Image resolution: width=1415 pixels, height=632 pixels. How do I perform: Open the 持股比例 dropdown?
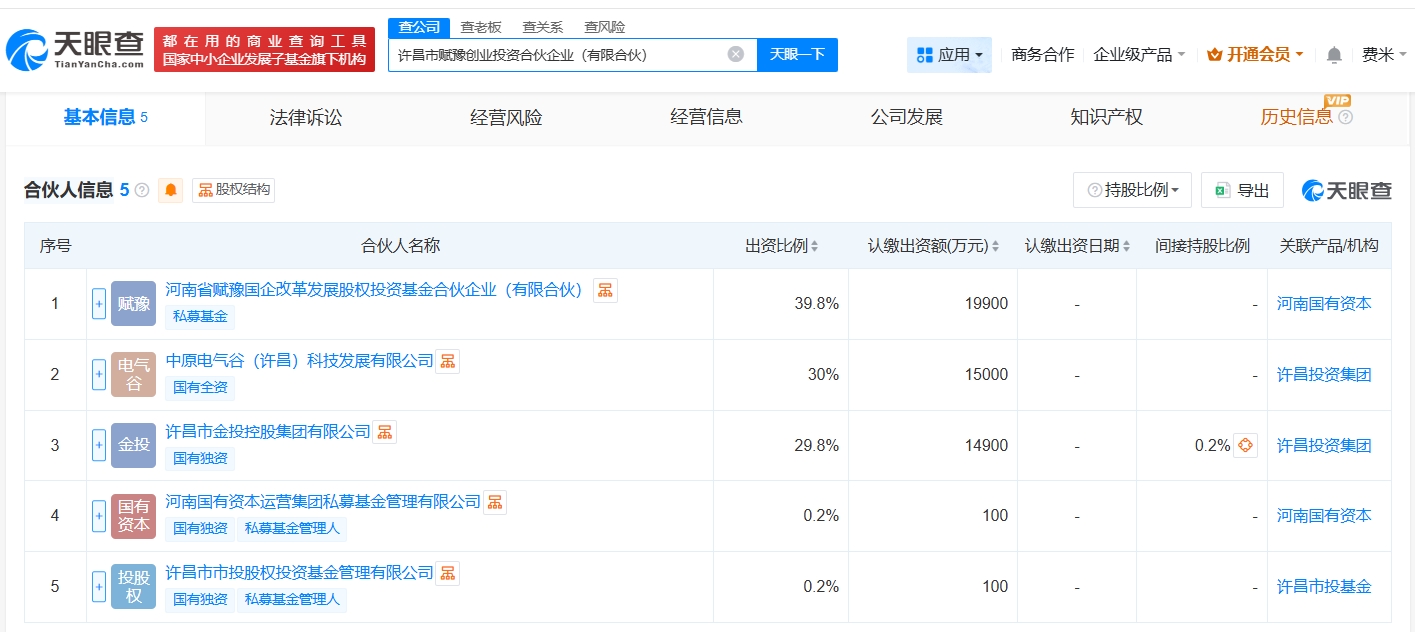[x=1132, y=190]
